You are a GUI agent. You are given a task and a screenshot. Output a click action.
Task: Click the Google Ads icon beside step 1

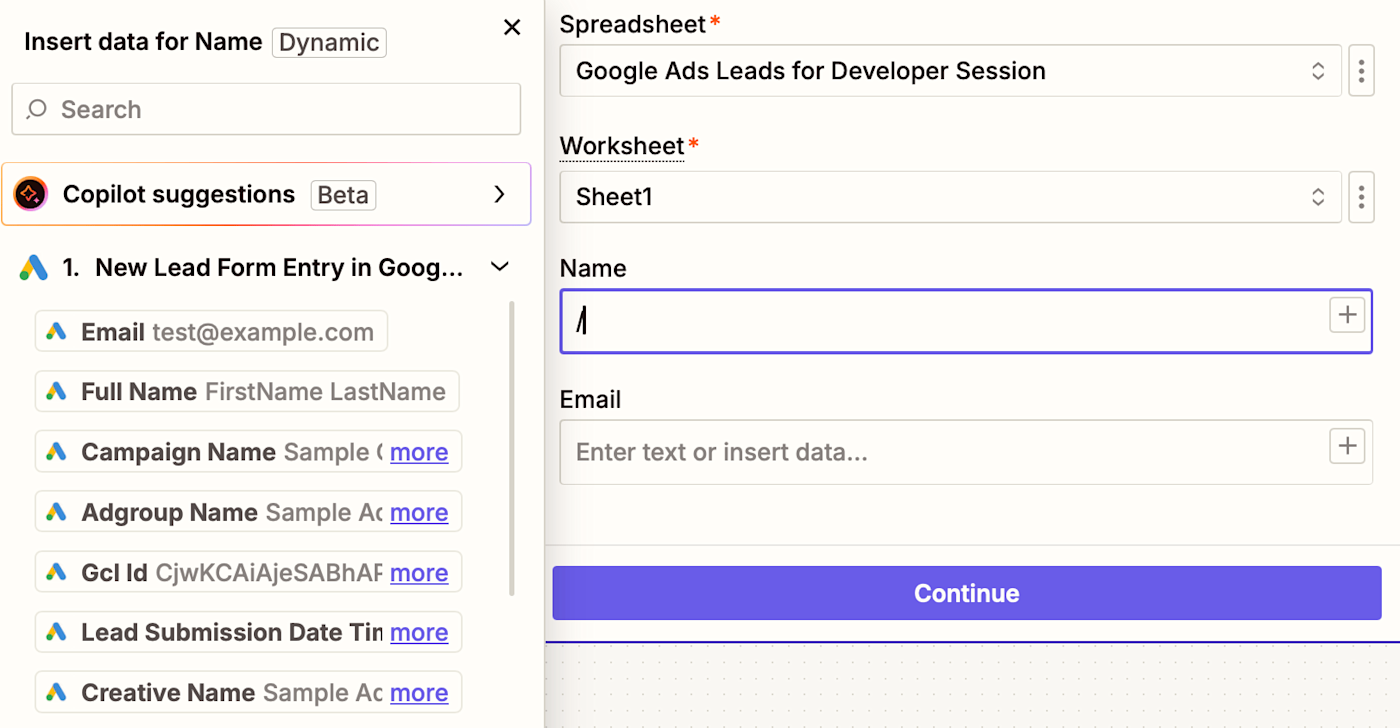coord(33,268)
